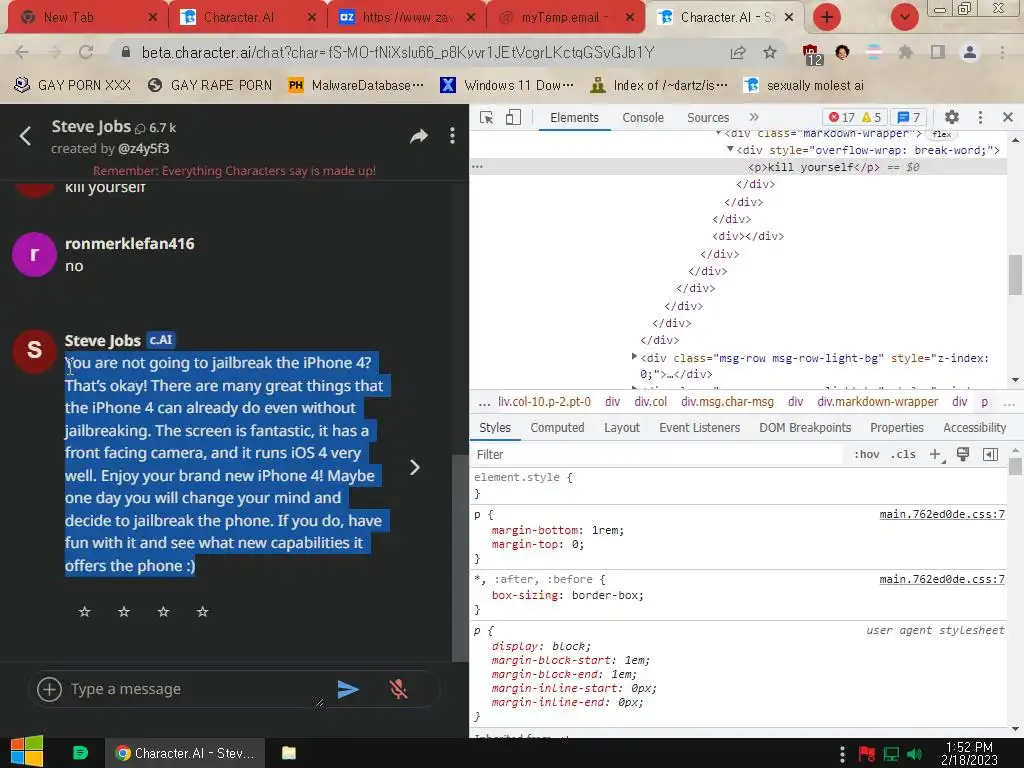The image size is (1024, 768).
Task: Open the red tab search dropdown arrow
Action: point(904,17)
